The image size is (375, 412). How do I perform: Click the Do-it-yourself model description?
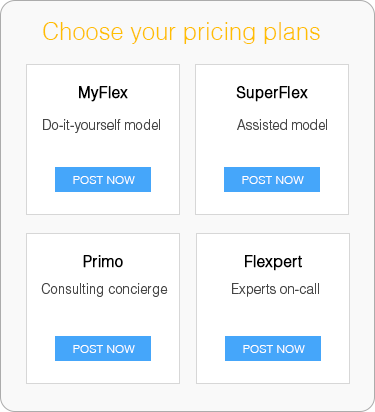[101, 125]
